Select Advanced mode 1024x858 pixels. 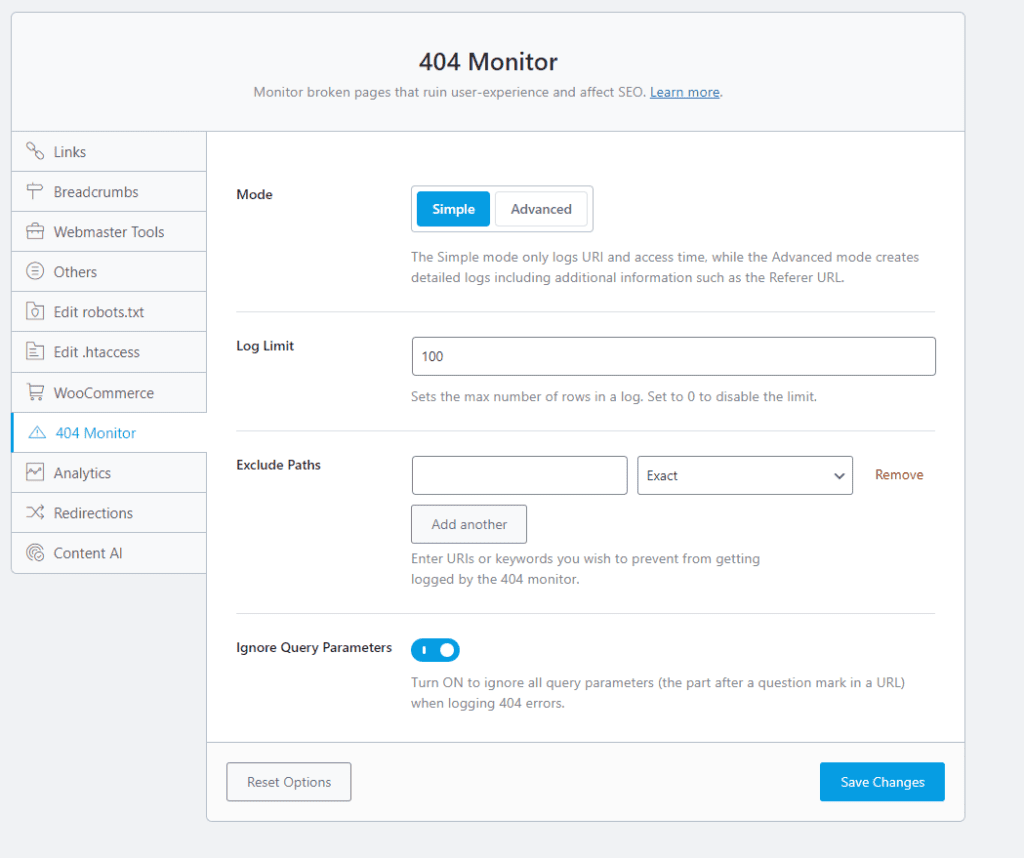pos(541,209)
